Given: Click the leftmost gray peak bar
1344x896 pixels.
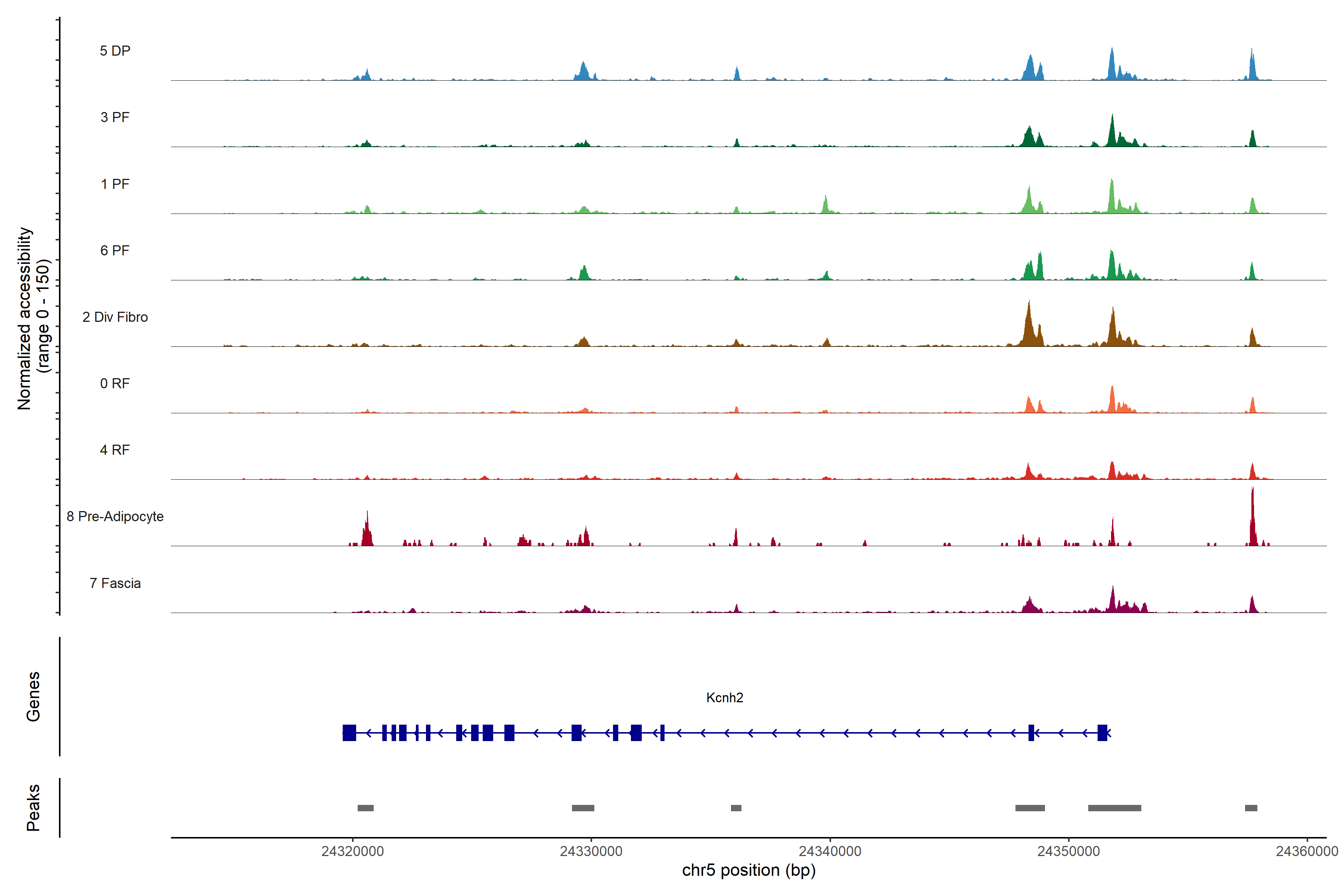Looking at the screenshot, I should point(365,808).
